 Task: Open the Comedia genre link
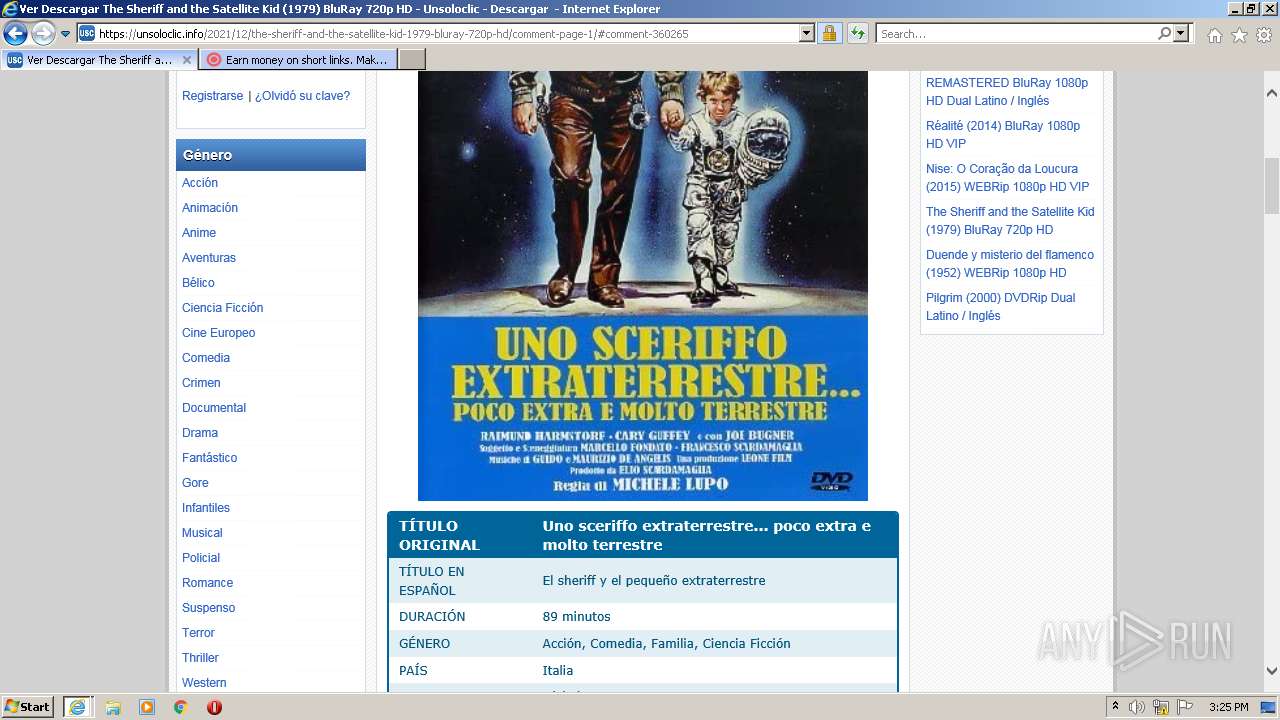click(x=206, y=358)
